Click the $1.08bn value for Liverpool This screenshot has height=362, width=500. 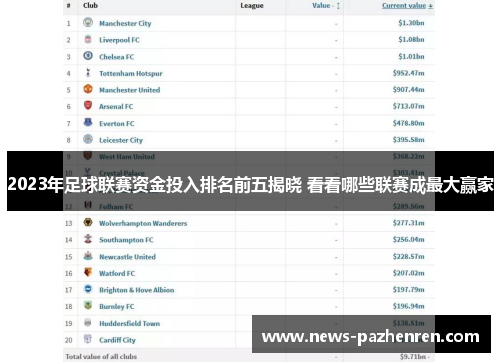411,40
